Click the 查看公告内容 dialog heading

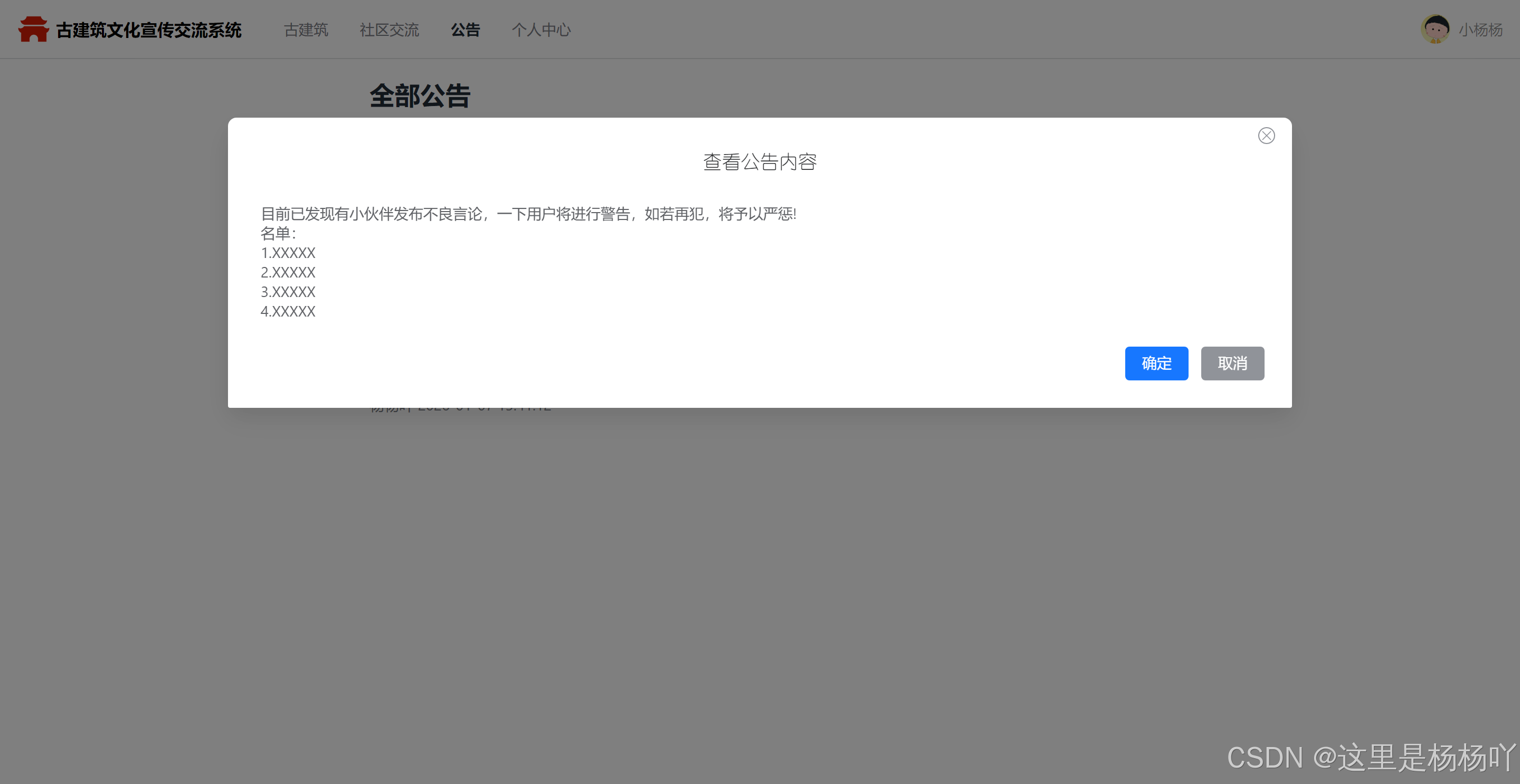pyautogui.click(x=759, y=161)
